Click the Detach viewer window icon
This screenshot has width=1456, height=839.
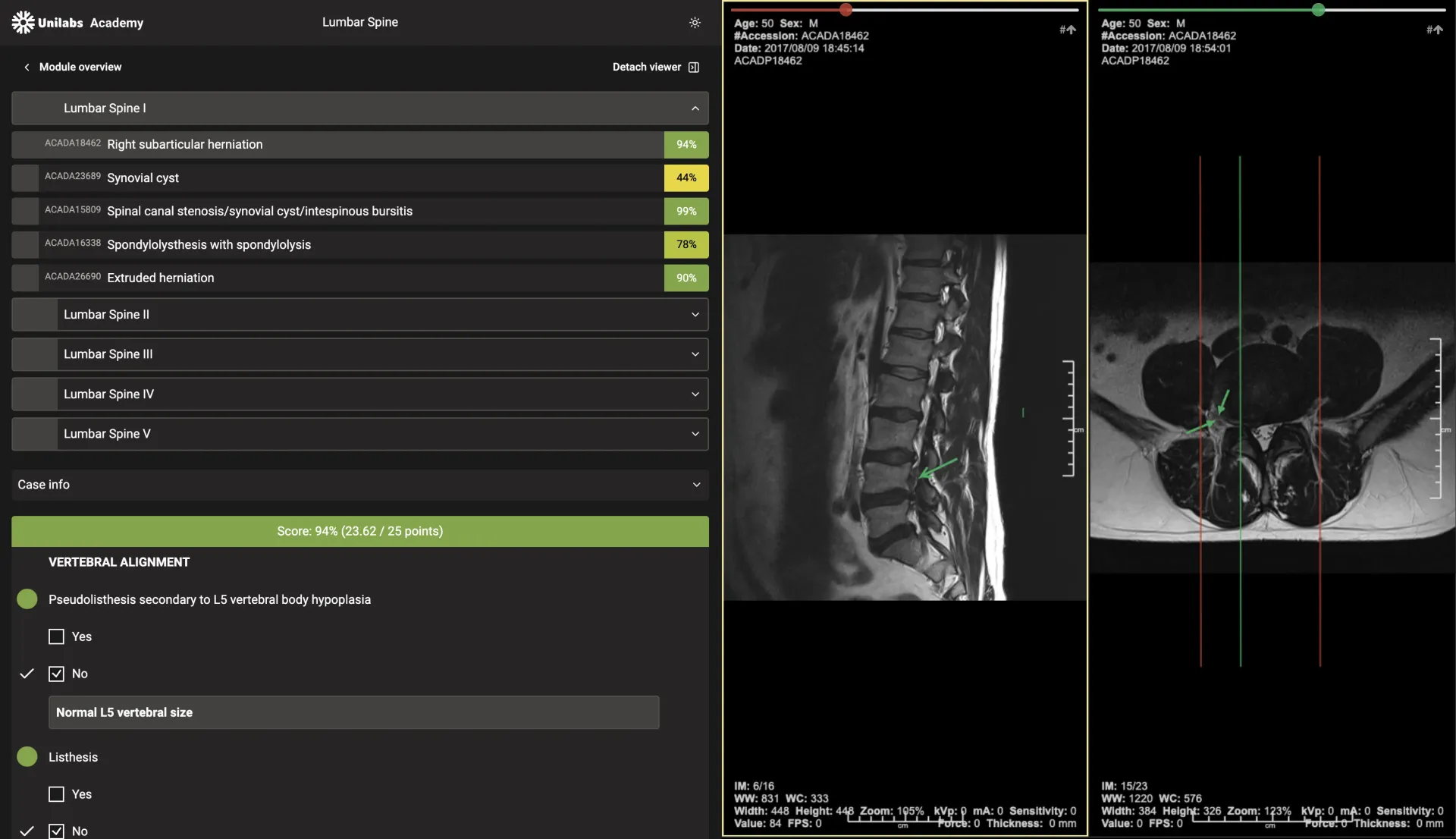(693, 68)
